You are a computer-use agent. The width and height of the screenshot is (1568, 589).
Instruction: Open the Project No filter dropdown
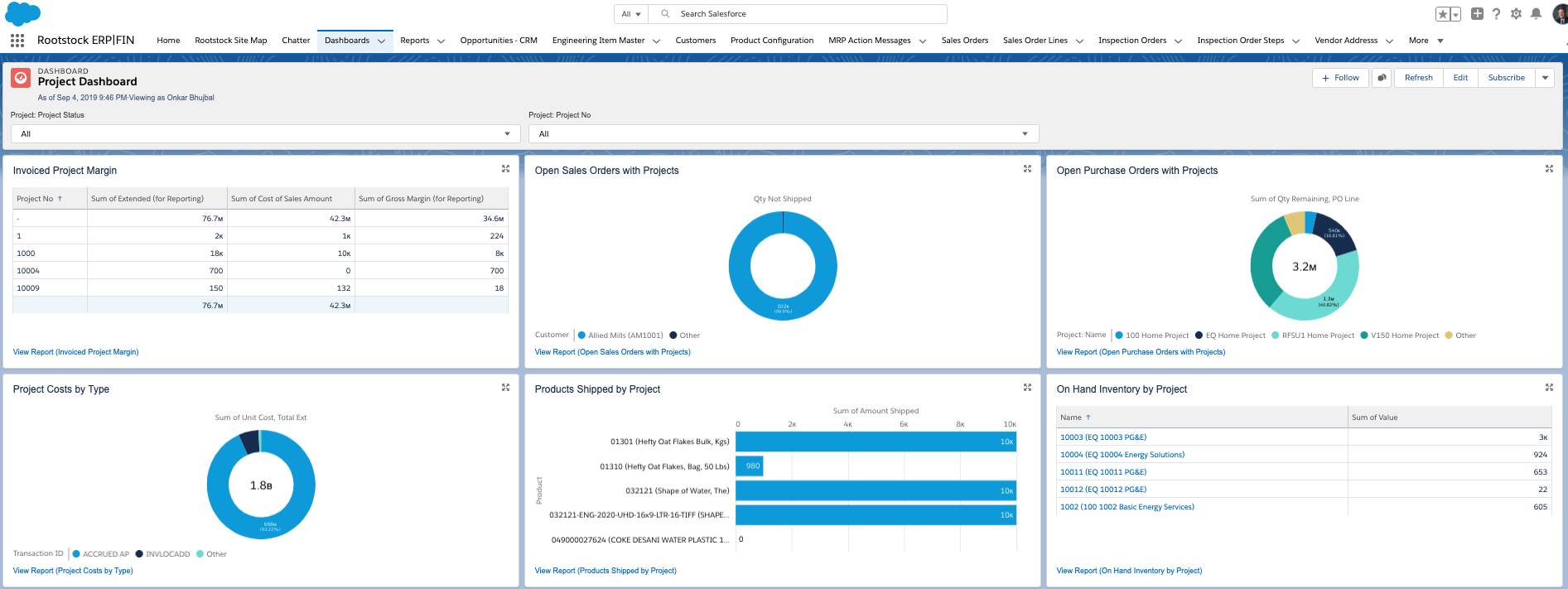pos(784,133)
